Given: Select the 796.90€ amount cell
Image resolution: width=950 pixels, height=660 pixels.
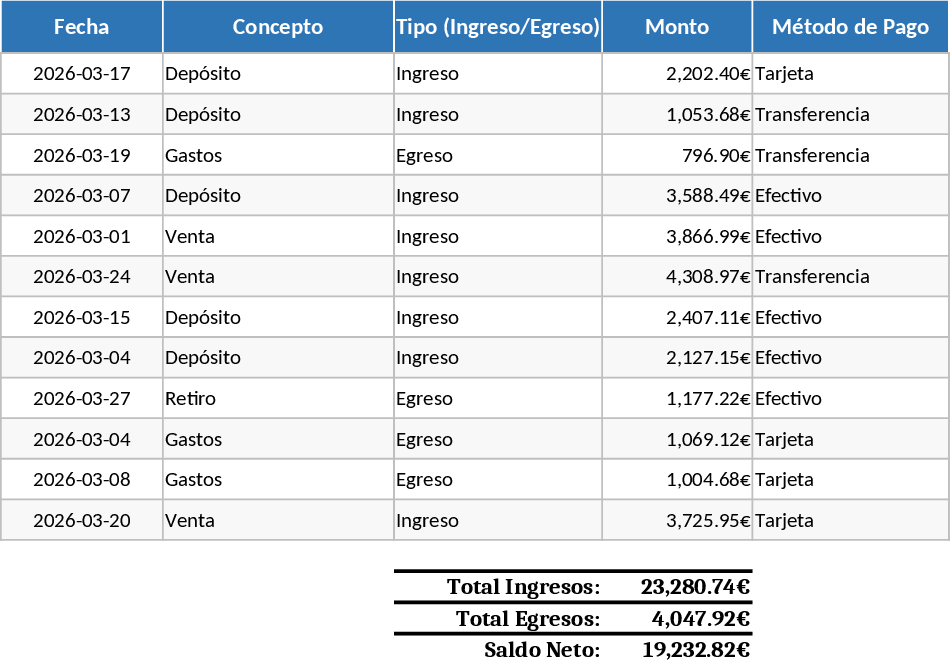Looking at the screenshot, I should pos(715,155).
